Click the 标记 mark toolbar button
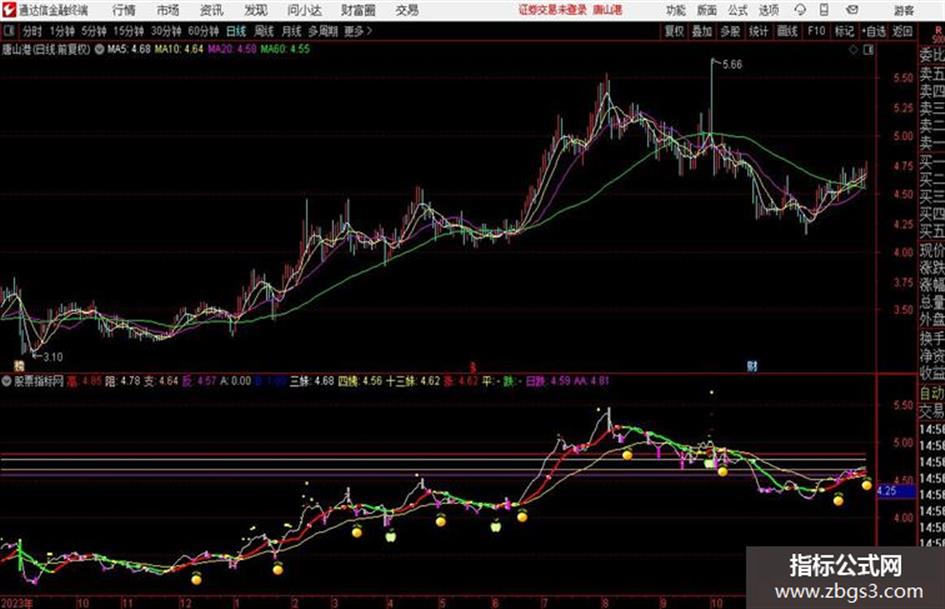The image size is (945, 609). coord(844,31)
